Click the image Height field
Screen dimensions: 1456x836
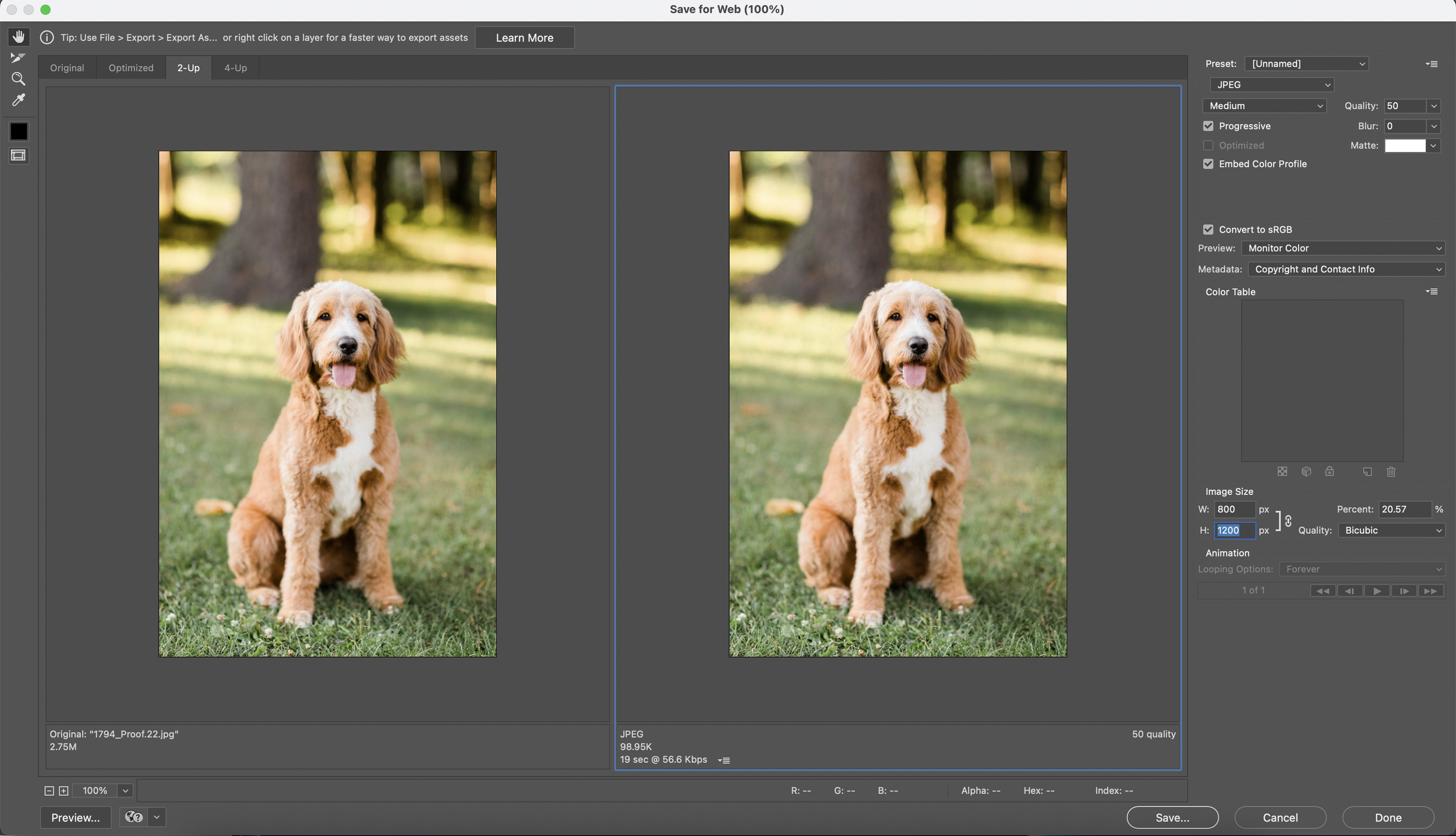pyautogui.click(x=1235, y=530)
